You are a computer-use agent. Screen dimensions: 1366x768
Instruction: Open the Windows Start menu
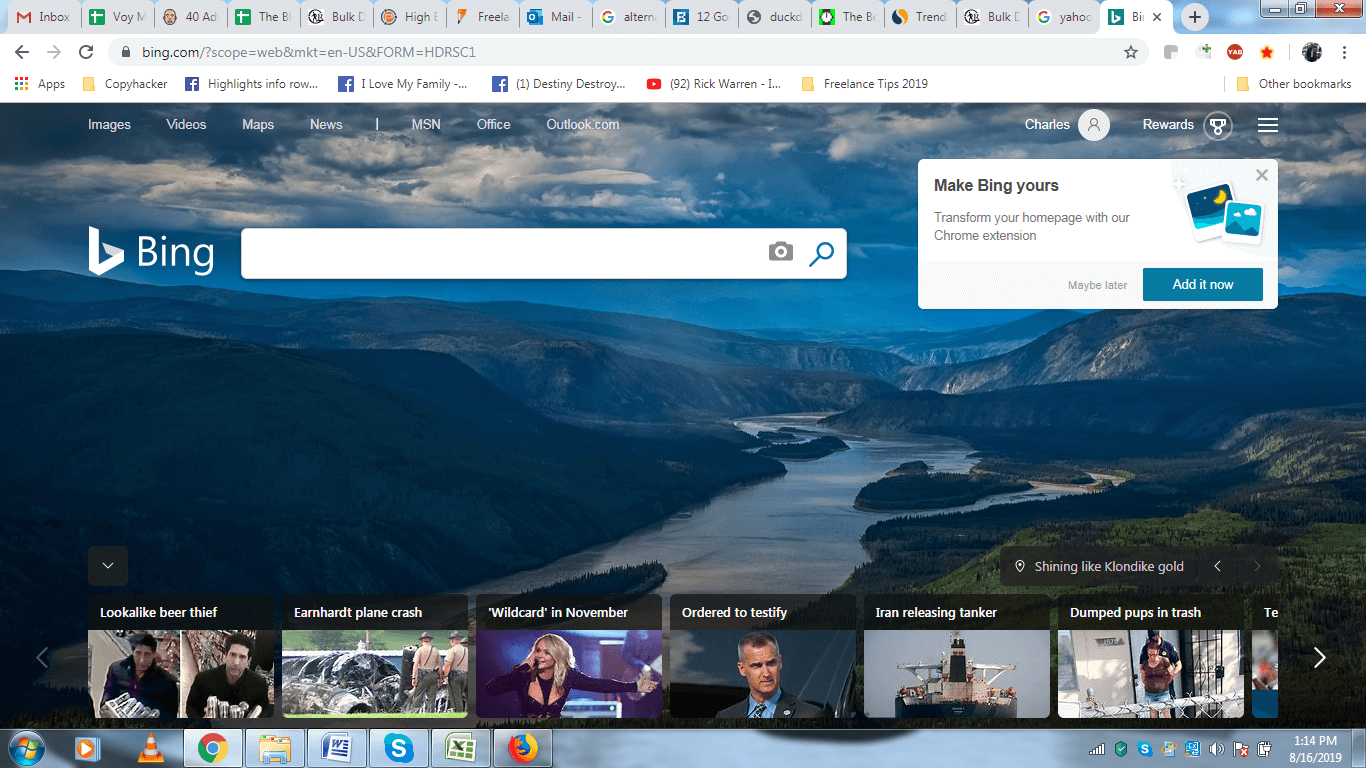click(x=26, y=748)
